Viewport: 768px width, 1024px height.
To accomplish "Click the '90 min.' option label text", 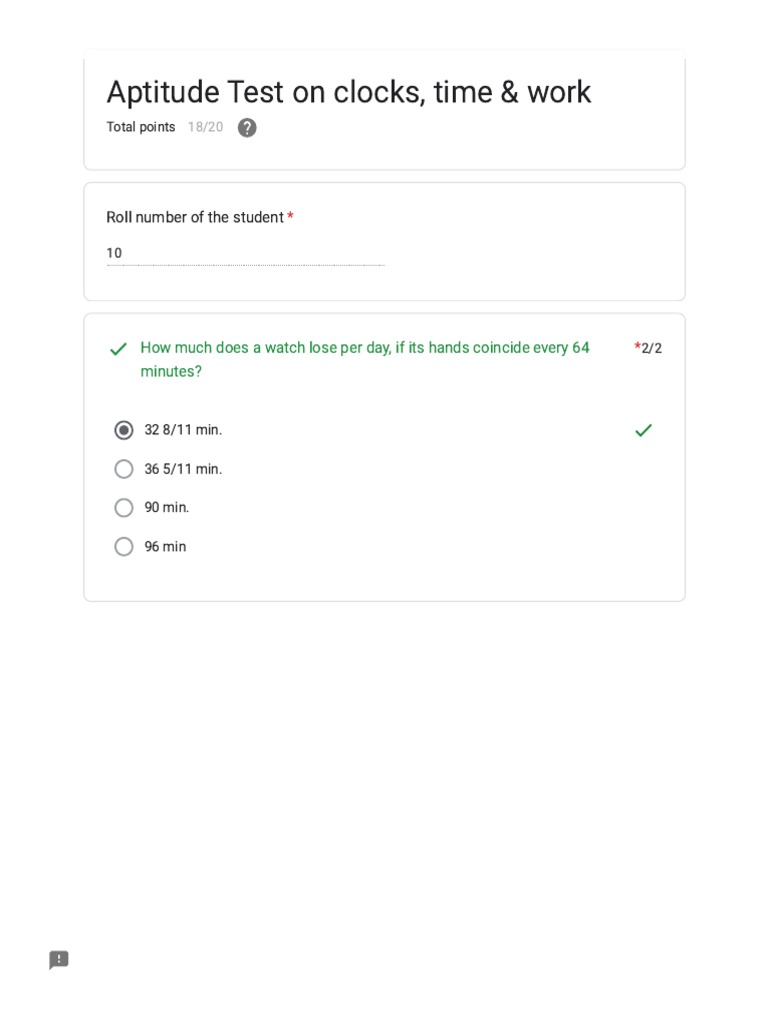I will click(167, 508).
